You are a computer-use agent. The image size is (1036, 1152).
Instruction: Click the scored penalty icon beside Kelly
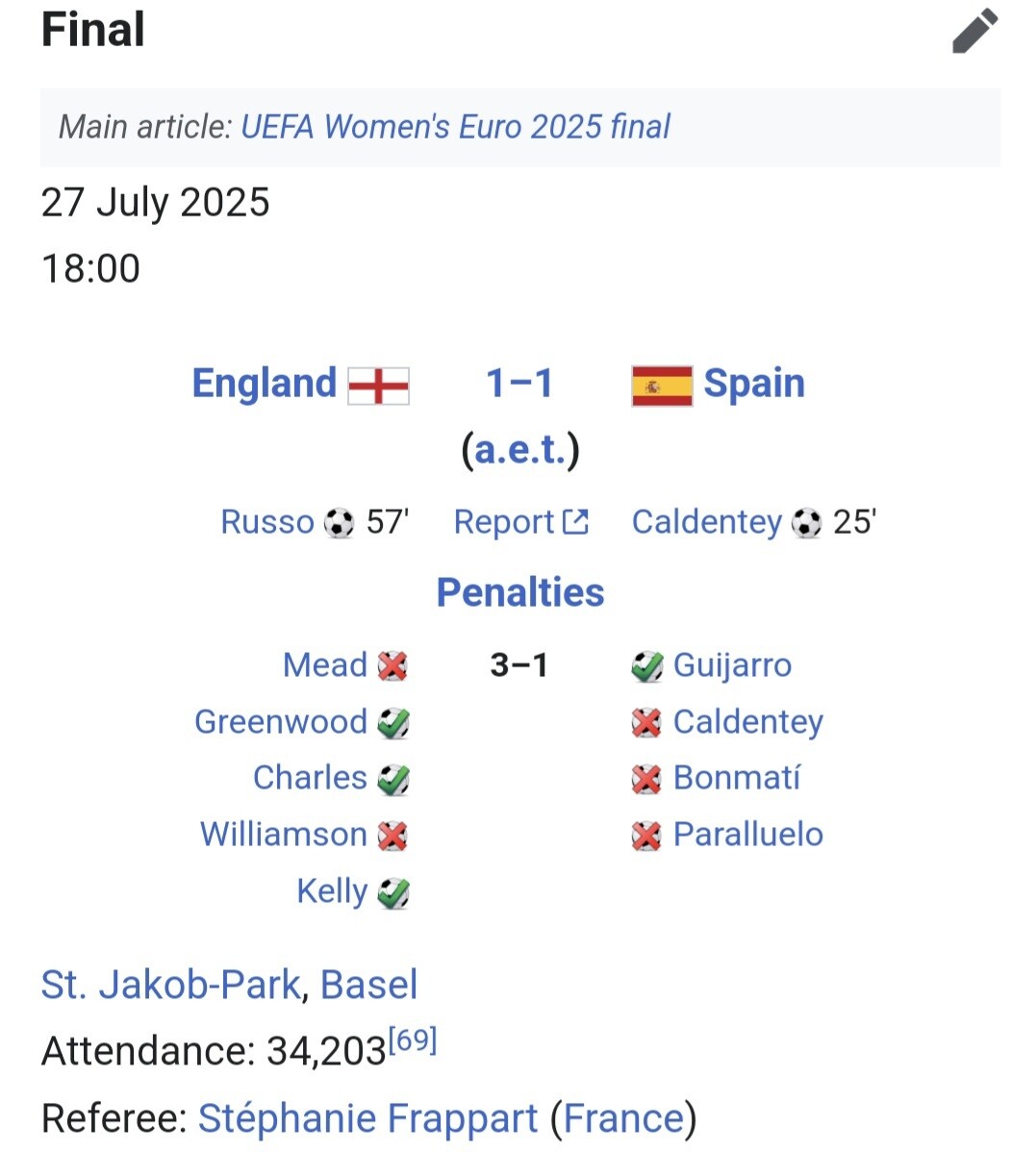pyautogui.click(x=392, y=893)
